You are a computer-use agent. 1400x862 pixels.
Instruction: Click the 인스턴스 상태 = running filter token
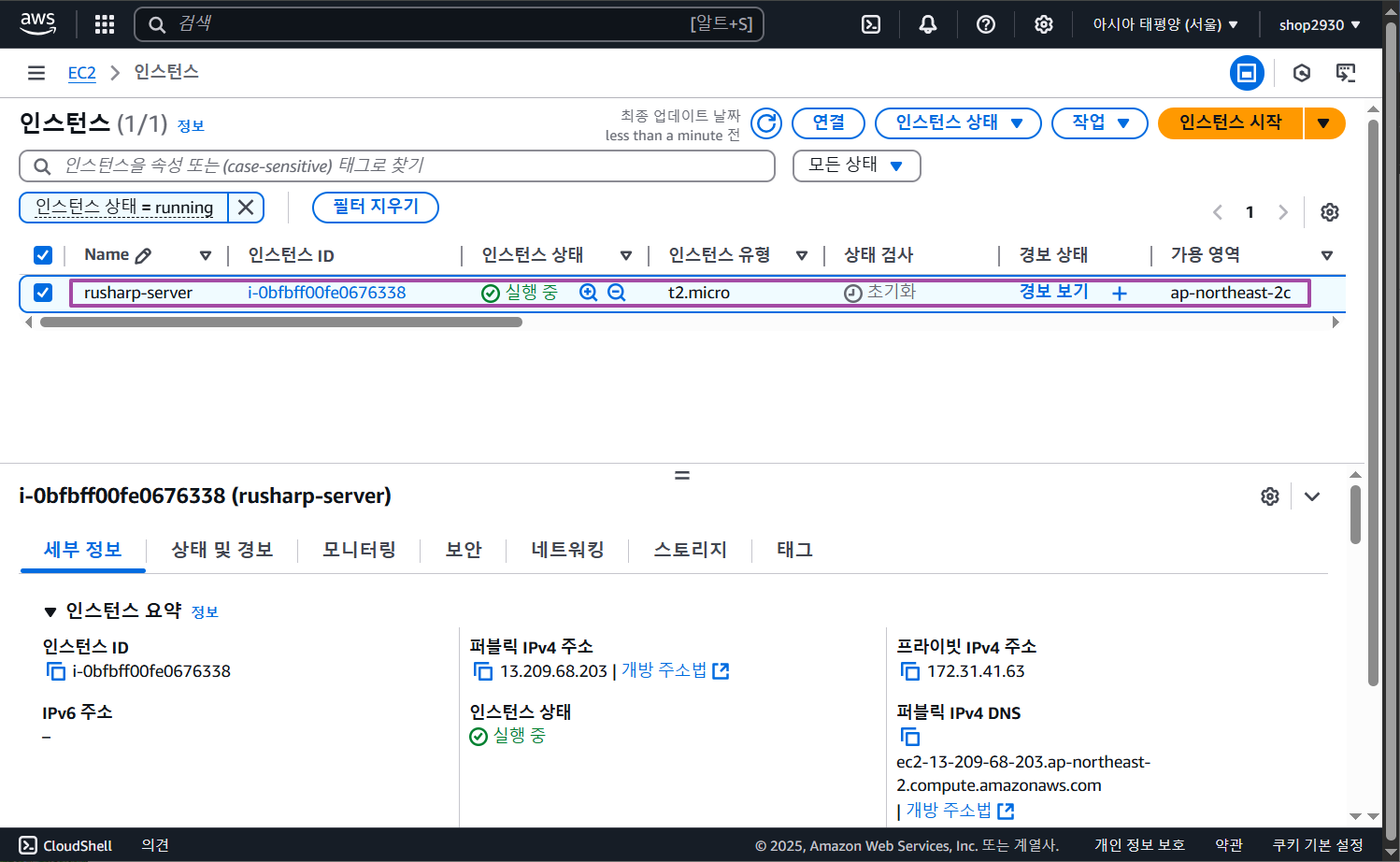[124, 208]
